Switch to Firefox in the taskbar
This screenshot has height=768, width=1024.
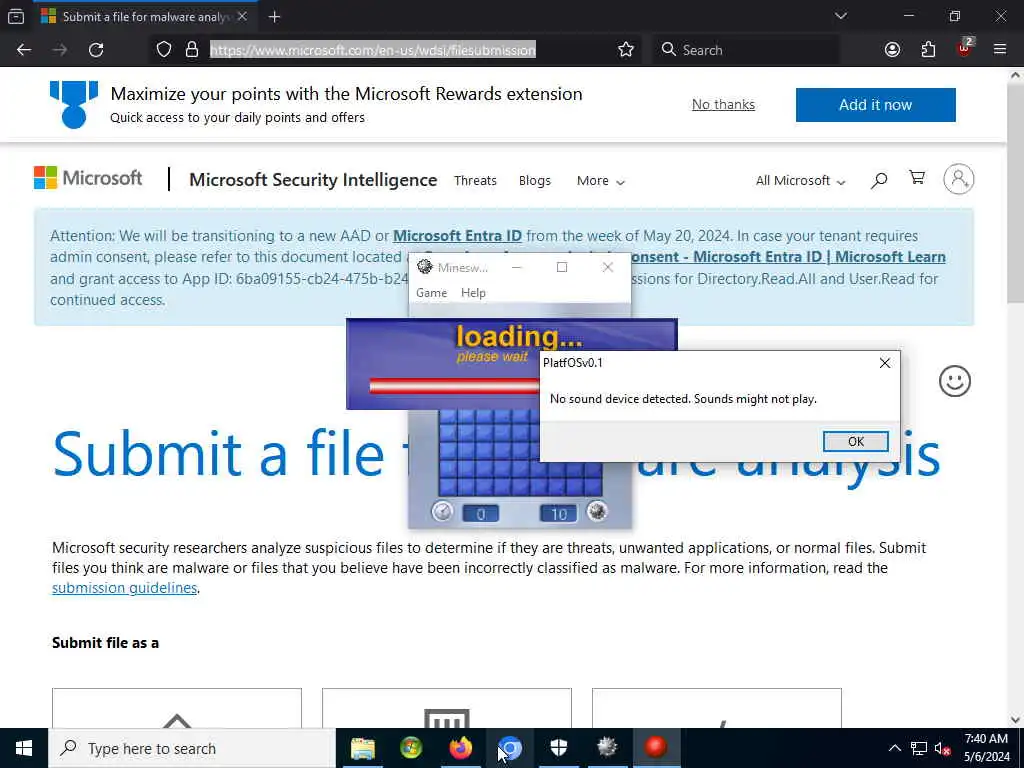pos(460,748)
